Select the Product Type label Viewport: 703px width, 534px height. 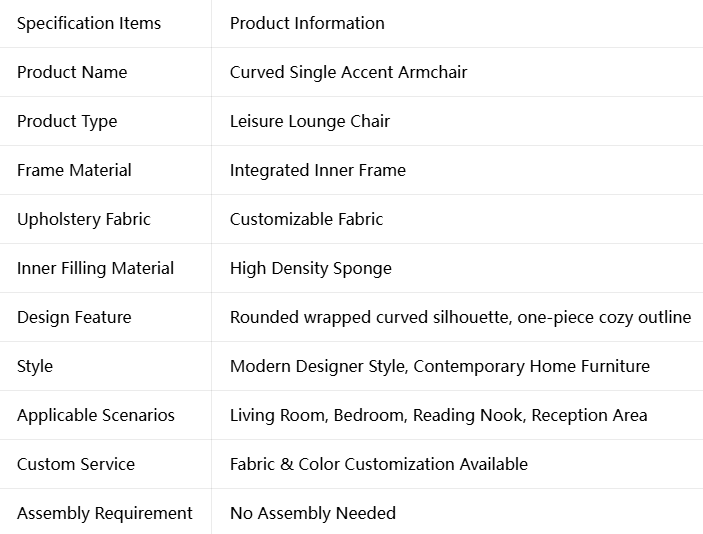(x=67, y=122)
